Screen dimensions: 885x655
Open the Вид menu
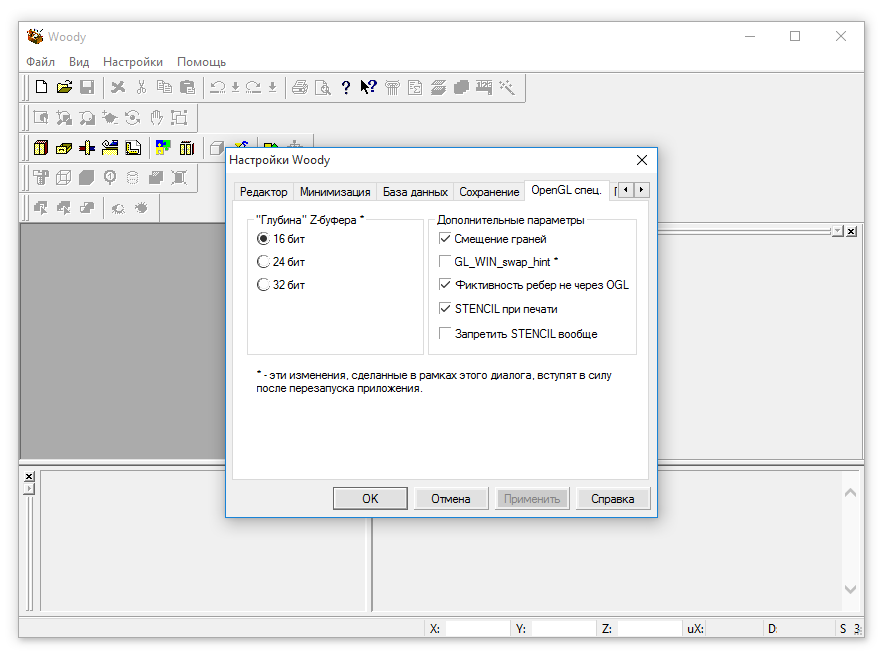[x=79, y=62]
